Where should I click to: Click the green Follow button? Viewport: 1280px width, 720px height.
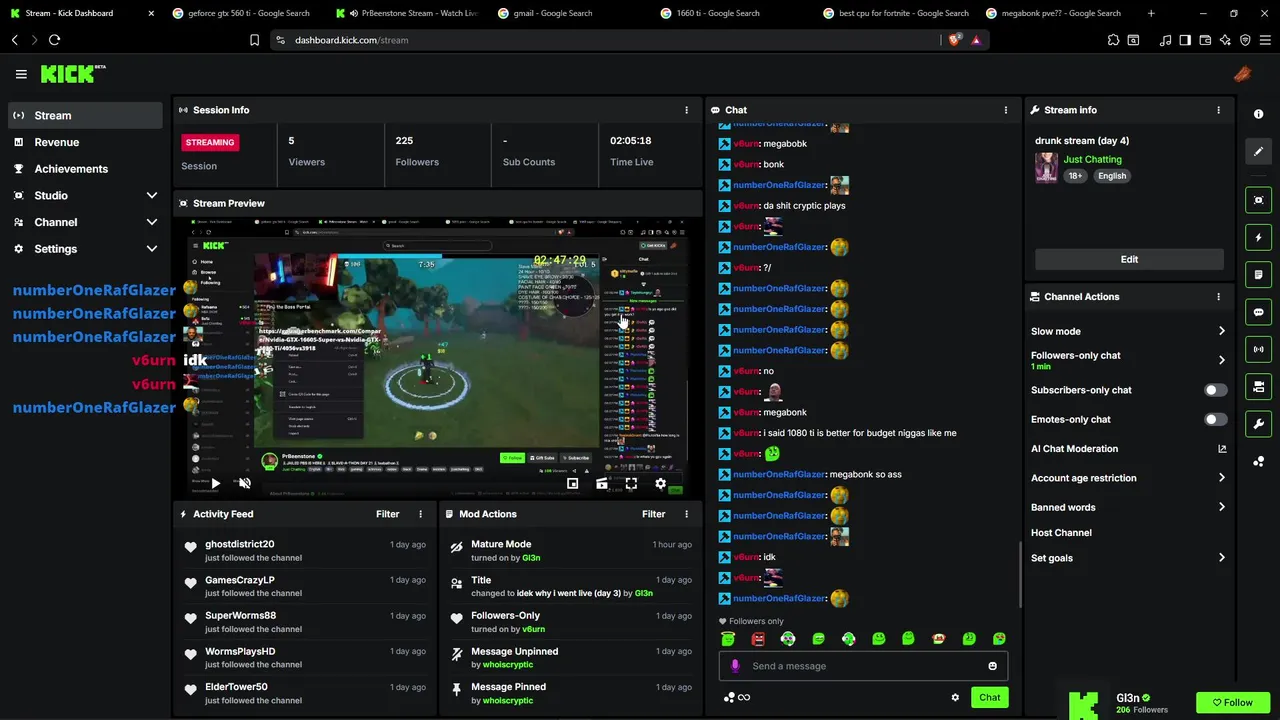pyautogui.click(x=1232, y=703)
